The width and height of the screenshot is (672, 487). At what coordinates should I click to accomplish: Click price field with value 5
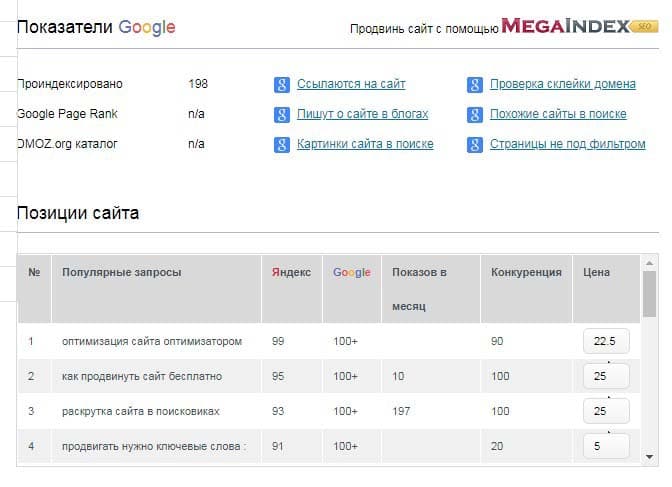pos(605,447)
